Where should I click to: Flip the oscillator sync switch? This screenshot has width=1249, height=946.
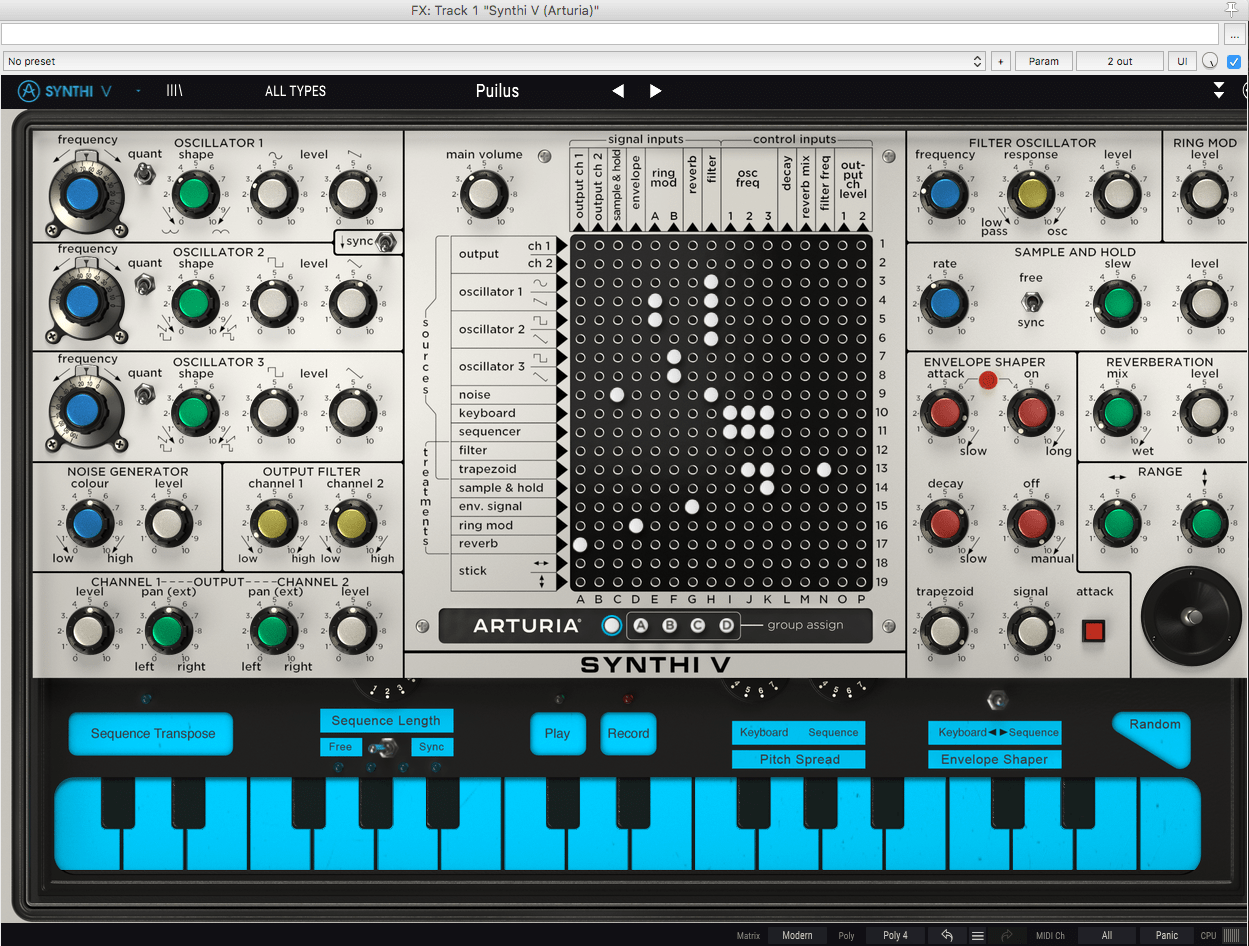coord(387,241)
